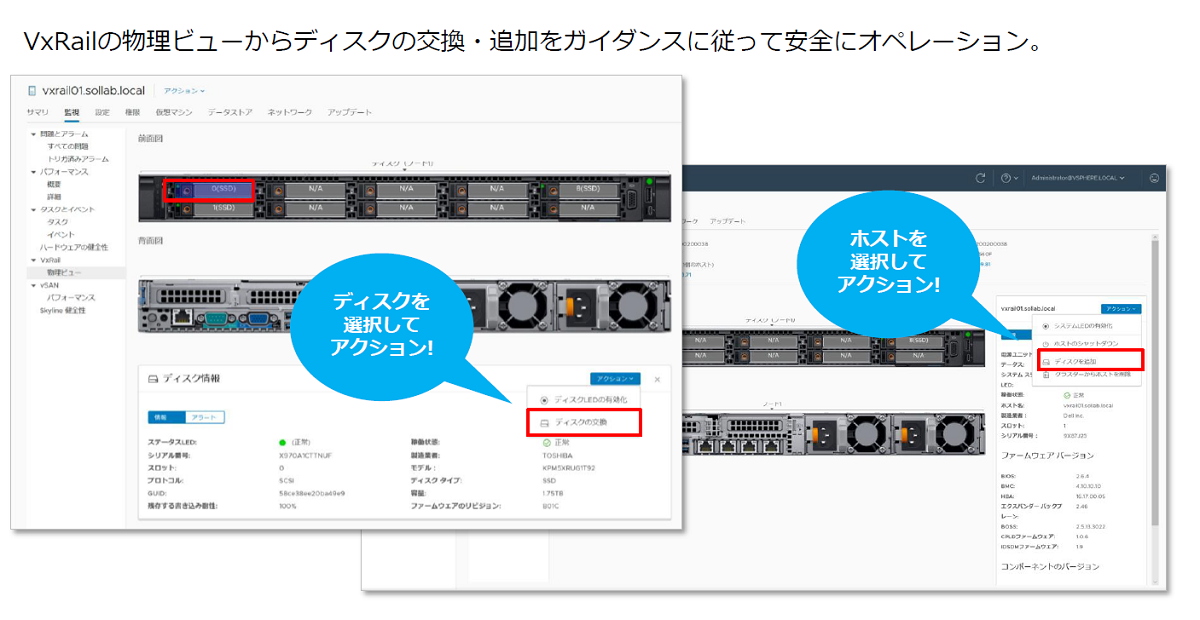
Task: Click the LED icon beside ディスクLEDの有効化
Action: point(545,400)
